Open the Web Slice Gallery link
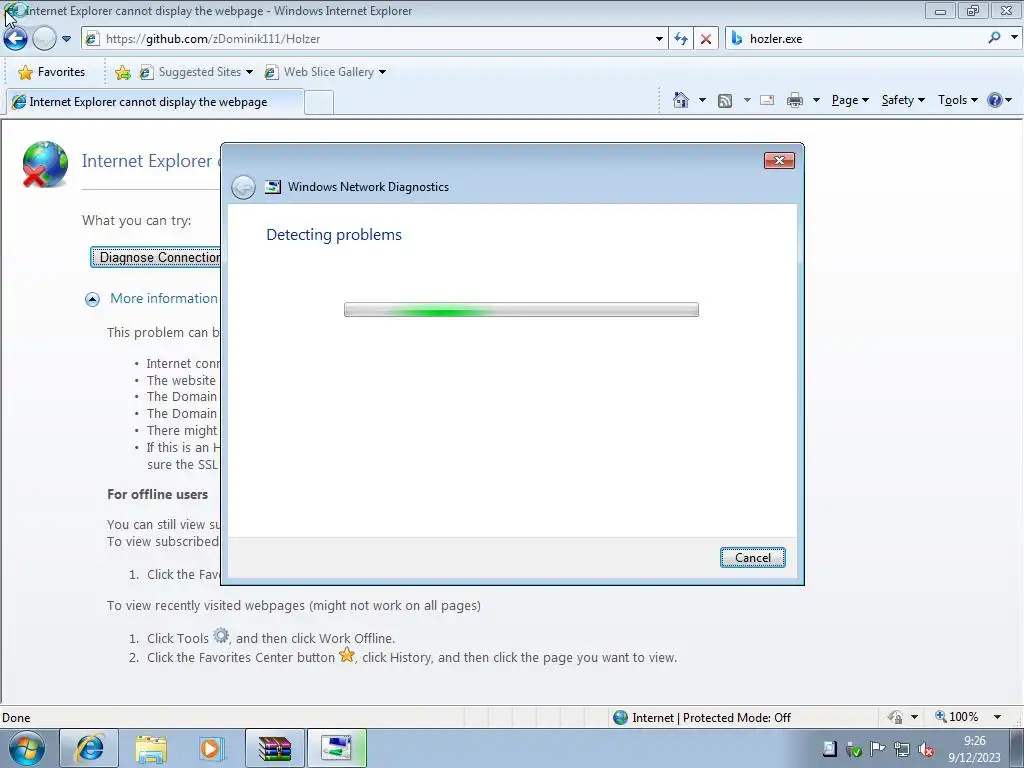 [x=319, y=72]
